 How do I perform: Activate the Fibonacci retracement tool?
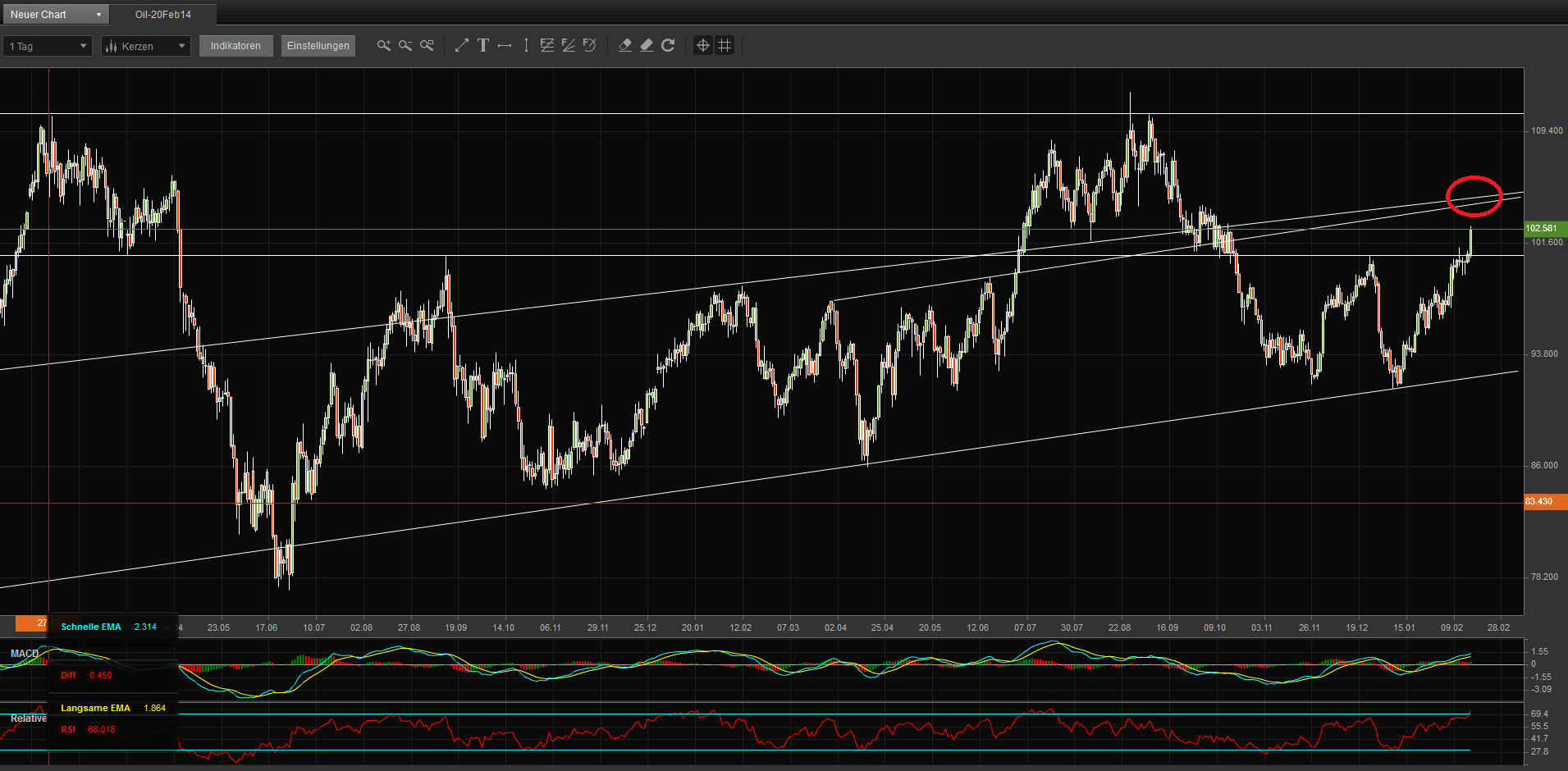click(546, 46)
